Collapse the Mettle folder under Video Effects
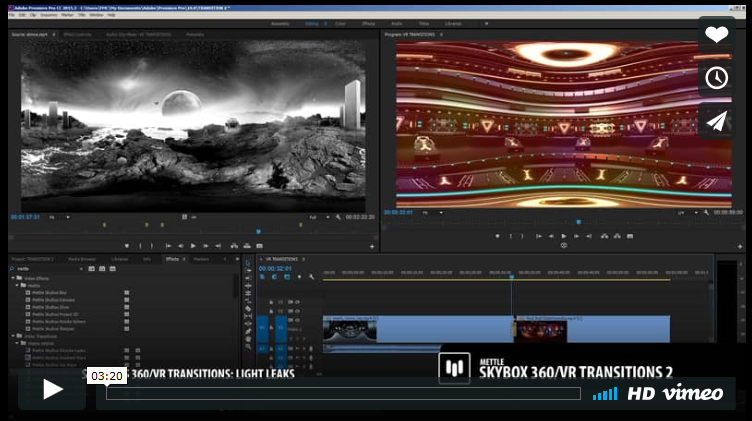This screenshot has height=421, width=752. [x=17, y=285]
